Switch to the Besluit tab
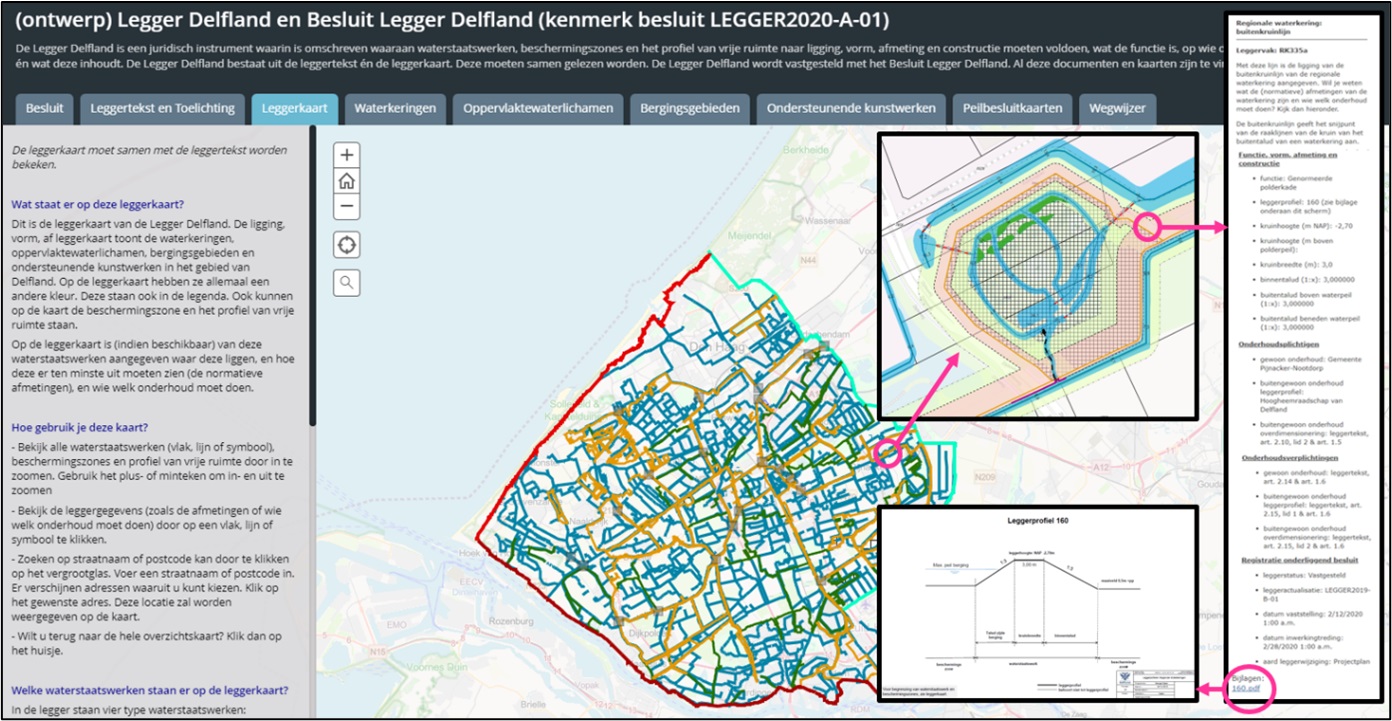The image size is (1392, 721). pos(44,108)
